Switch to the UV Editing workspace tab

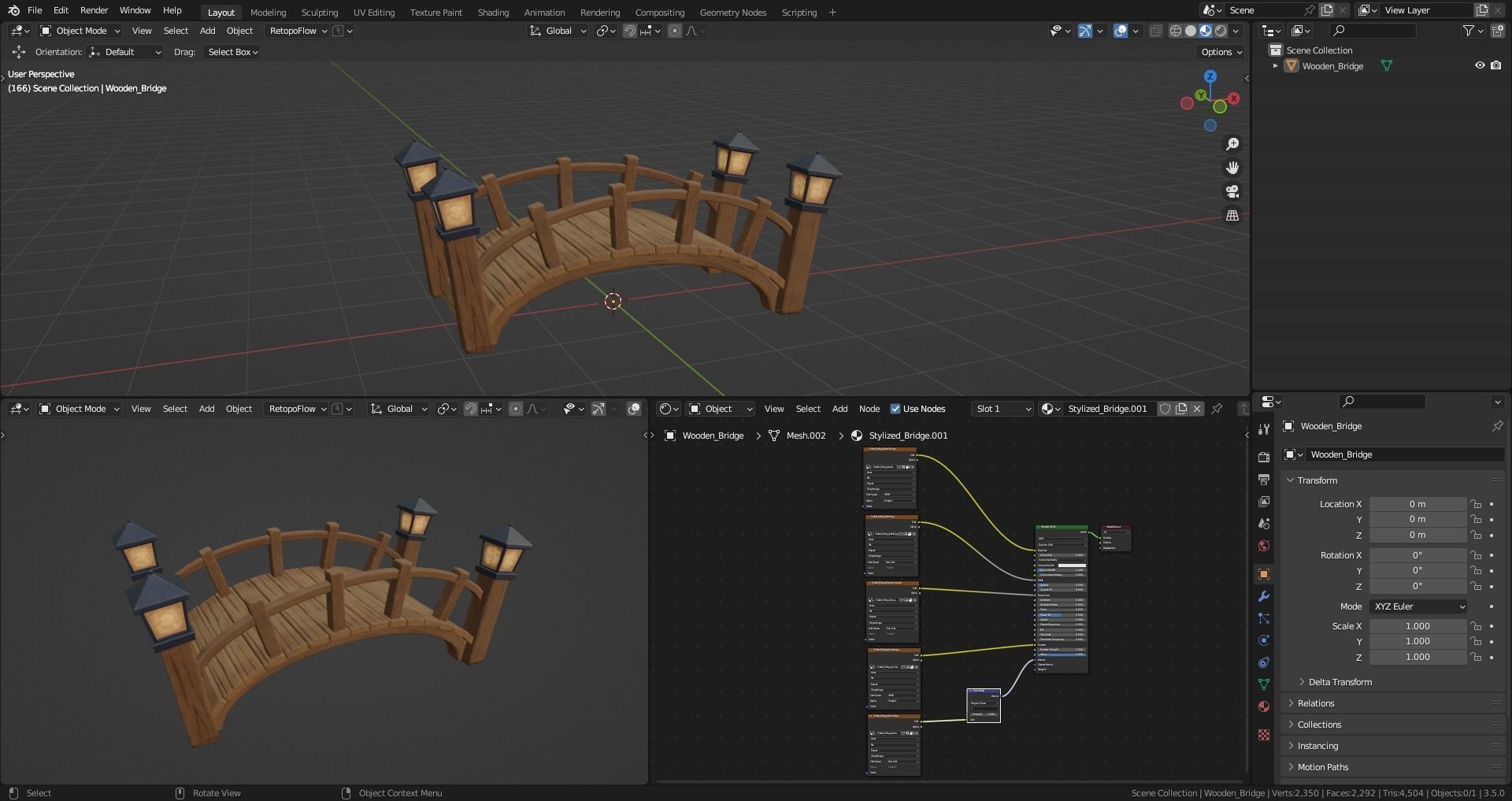pyautogui.click(x=374, y=13)
